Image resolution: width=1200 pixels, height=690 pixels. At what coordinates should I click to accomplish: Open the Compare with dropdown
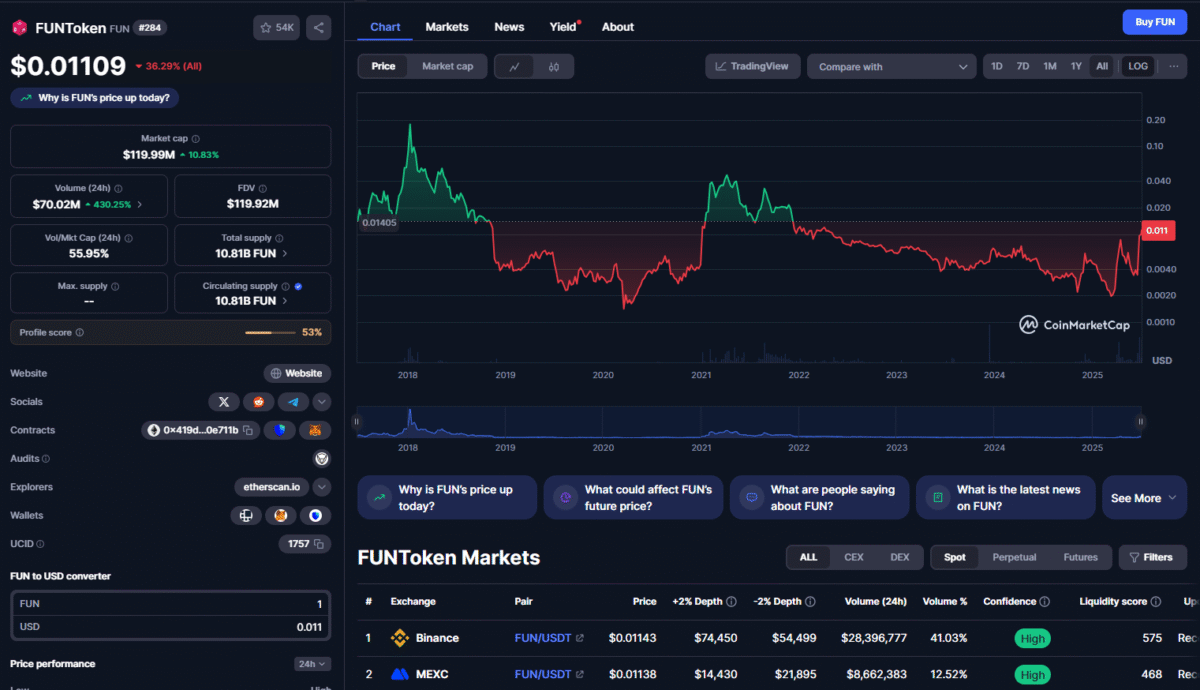(889, 66)
